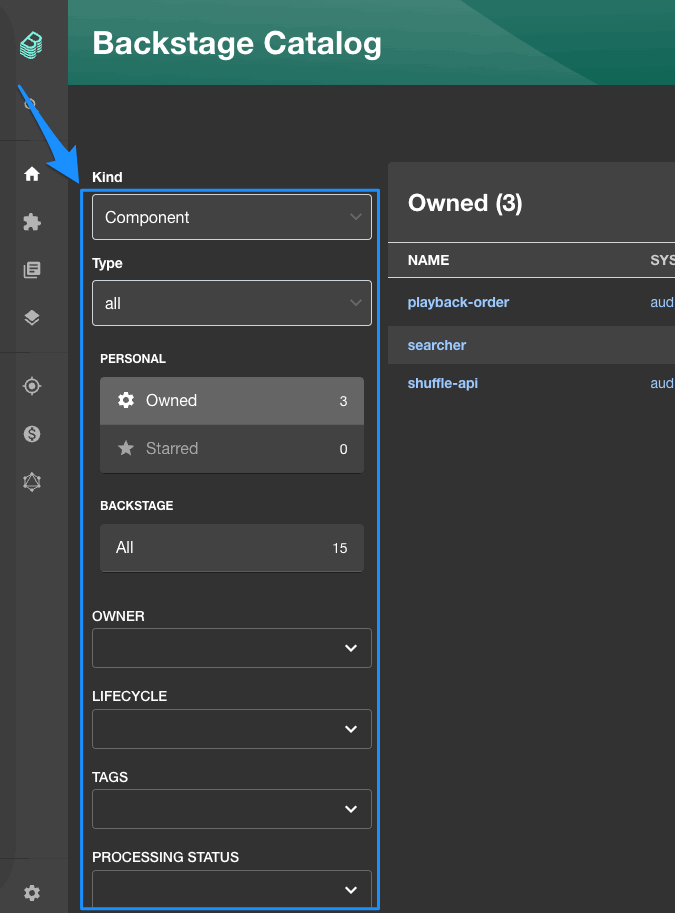The width and height of the screenshot is (675, 913).
Task: Select the crosshair target icon
Action: [30, 386]
